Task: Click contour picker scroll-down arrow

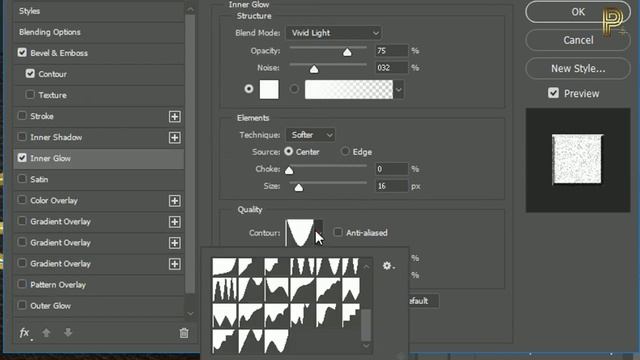Action: (x=366, y=346)
